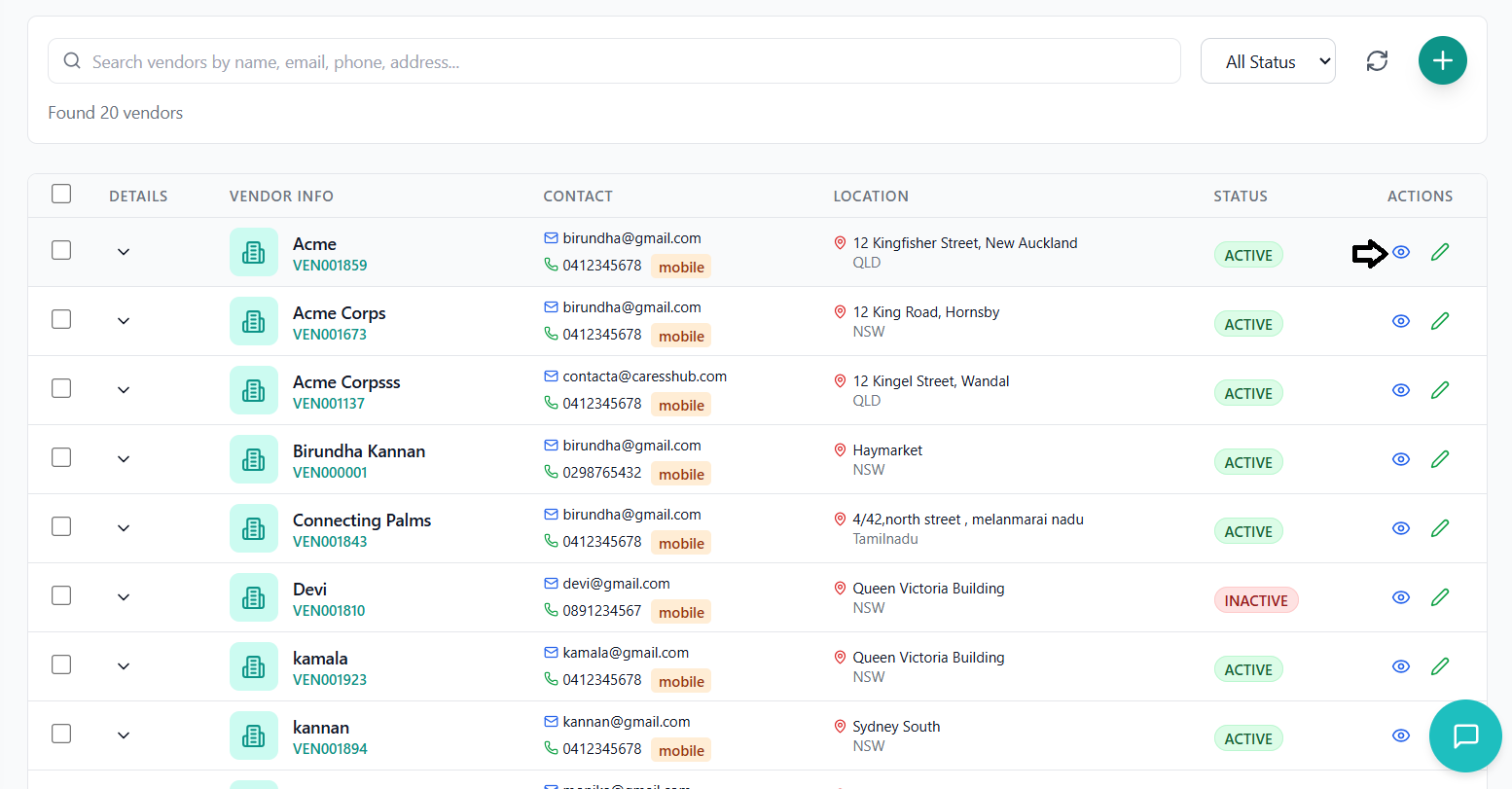The height and width of the screenshot is (789, 1512).
Task: Check the checkbox for Acme Corps row
Action: [x=61, y=319]
